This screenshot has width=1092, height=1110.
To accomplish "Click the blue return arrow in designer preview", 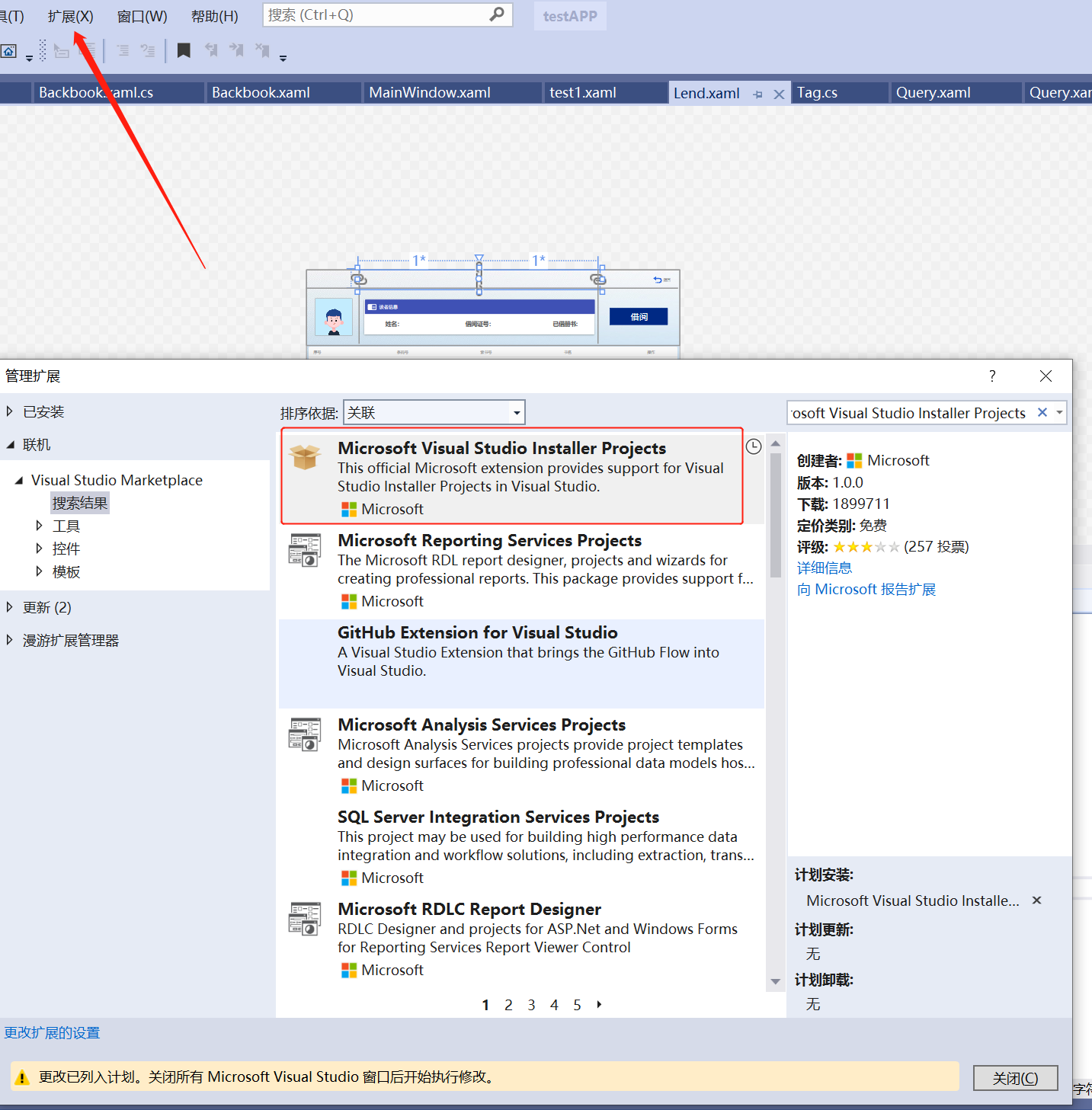I will point(657,280).
